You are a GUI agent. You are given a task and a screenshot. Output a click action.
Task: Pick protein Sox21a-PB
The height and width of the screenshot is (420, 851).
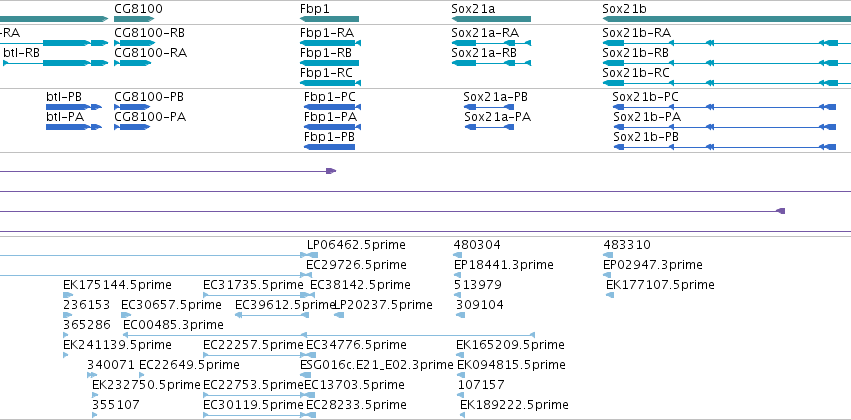click(496, 97)
